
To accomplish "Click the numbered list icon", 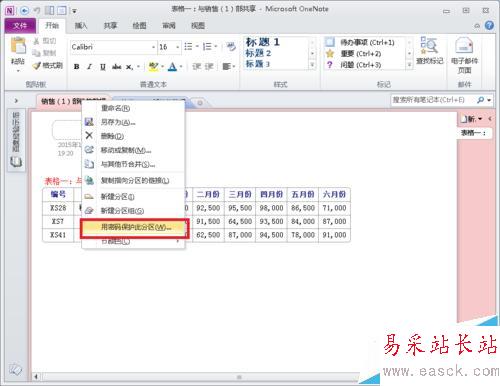I will (x=207, y=46).
